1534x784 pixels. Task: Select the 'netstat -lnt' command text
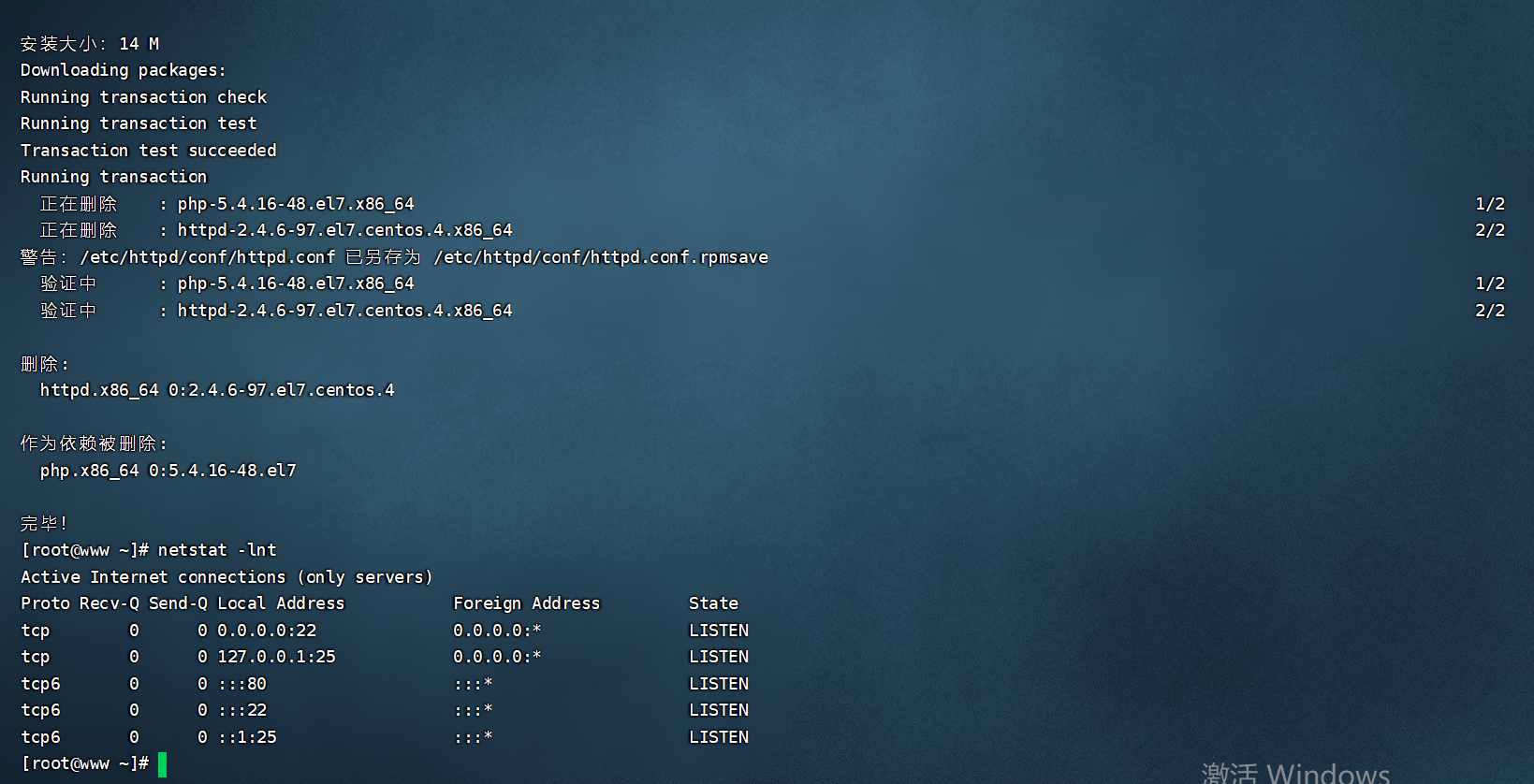pyautogui.click(x=217, y=550)
